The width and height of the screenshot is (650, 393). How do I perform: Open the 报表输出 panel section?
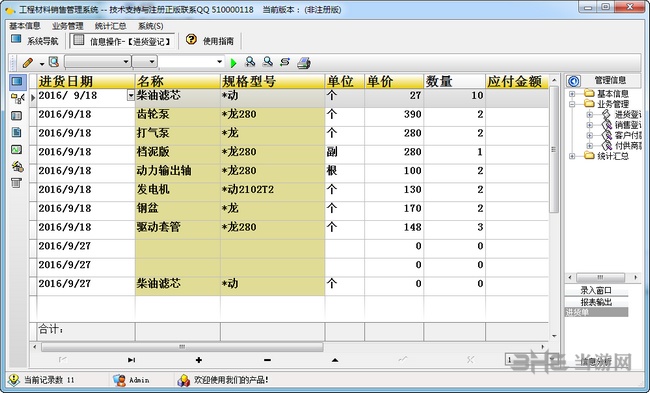(x=596, y=302)
